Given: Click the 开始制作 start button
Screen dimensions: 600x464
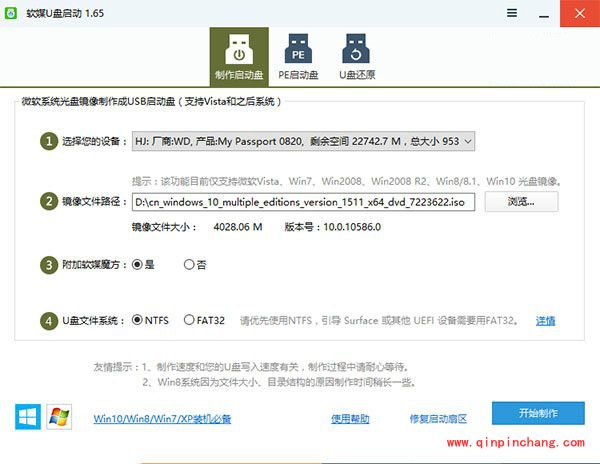Looking at the screenshot, I should pyautogui.click(x=538, y=413).
